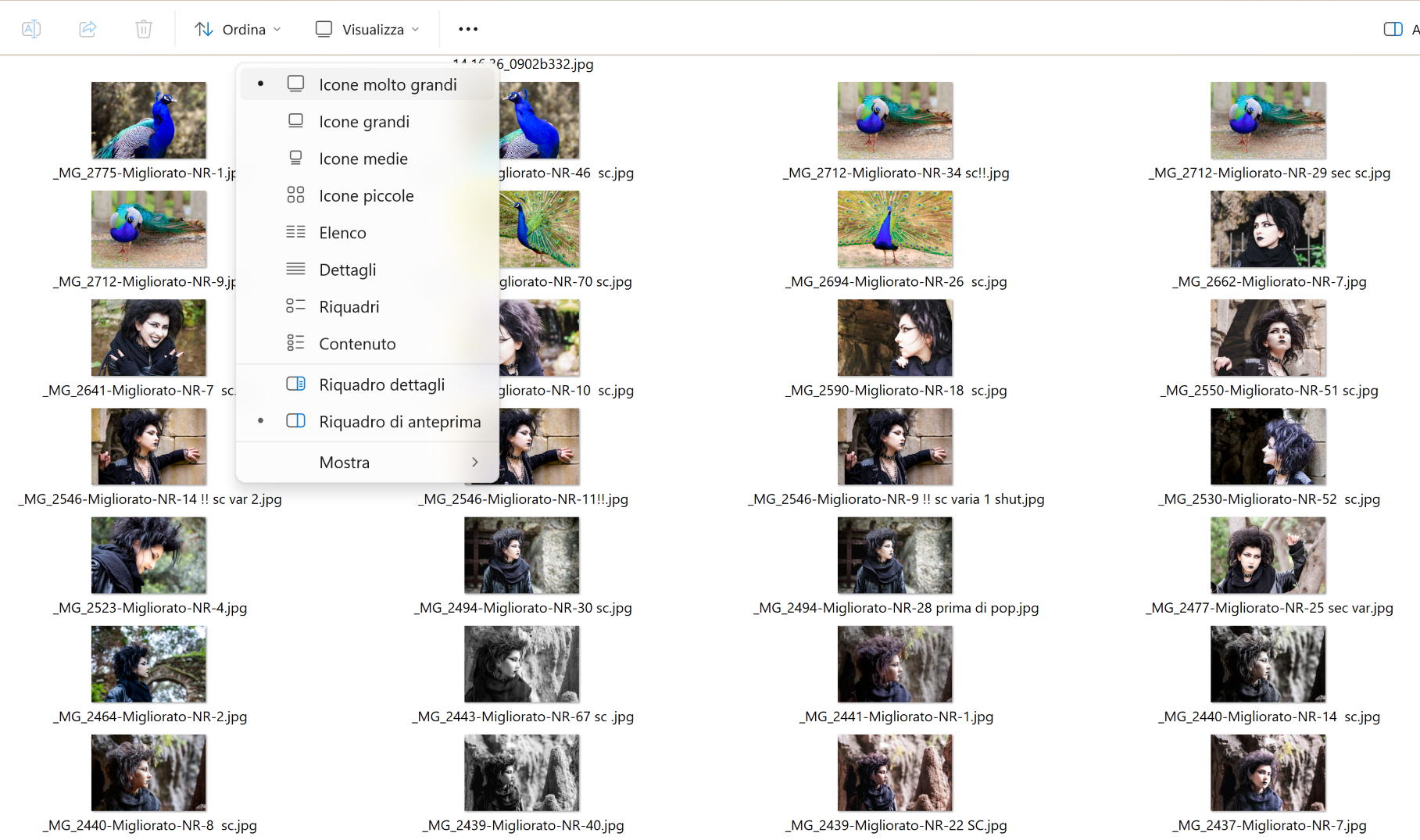Select thumbnail _MG_2712-Migliorato-NR-29 sec sc
This screenshot has width=1420, height=840.
(1268, 120)
